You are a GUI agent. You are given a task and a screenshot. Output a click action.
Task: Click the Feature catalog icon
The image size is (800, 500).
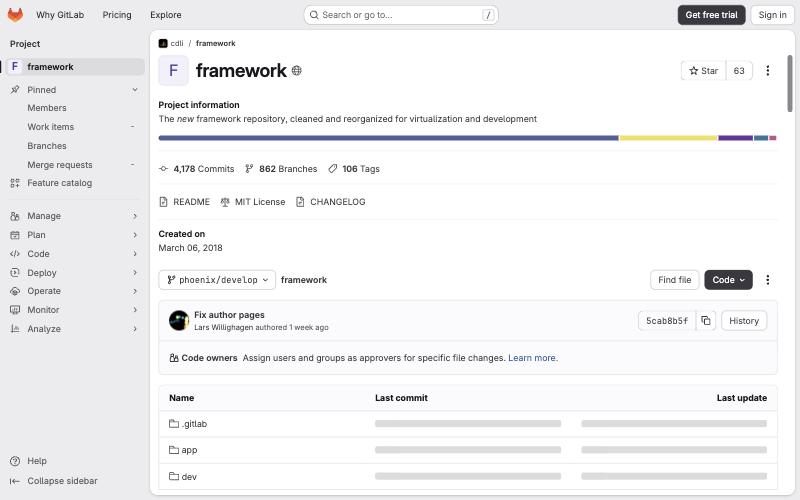click(15, 183)
